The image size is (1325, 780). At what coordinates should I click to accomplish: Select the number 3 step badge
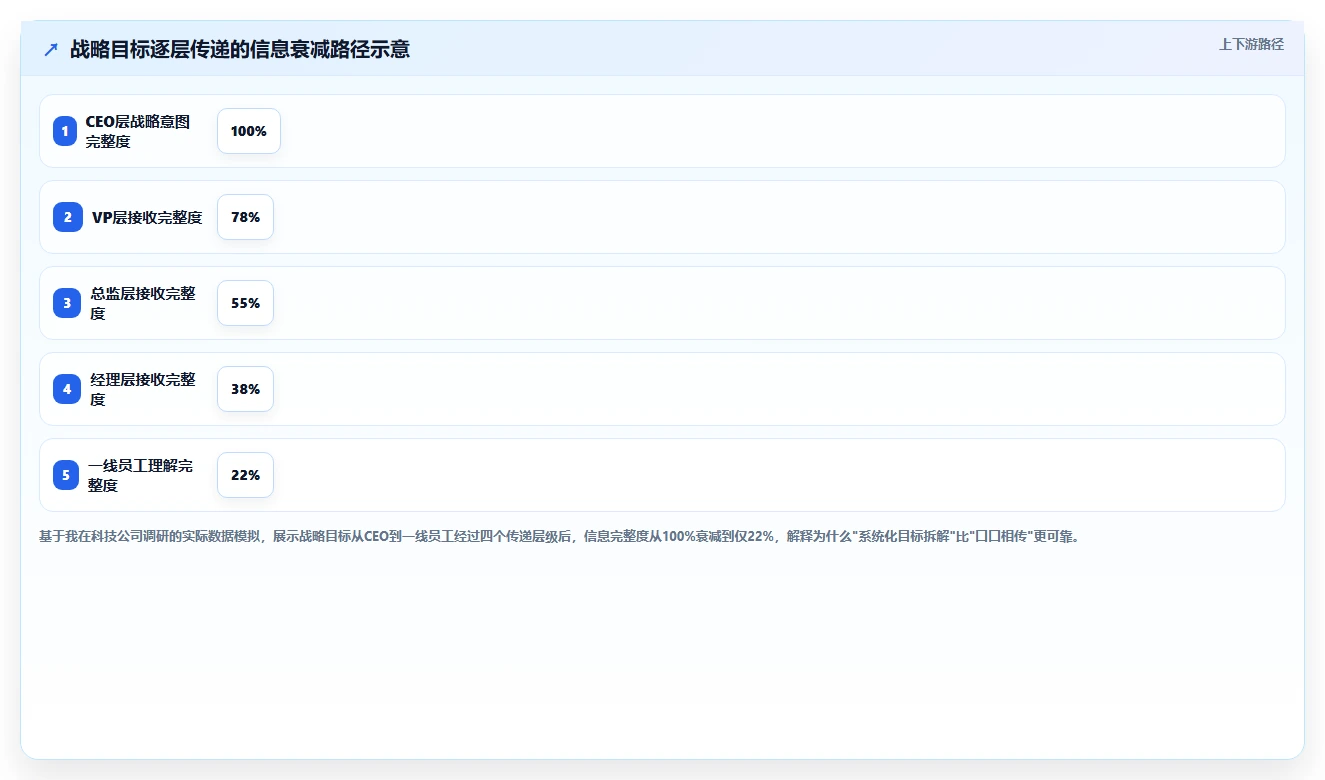tap(67, 303)
